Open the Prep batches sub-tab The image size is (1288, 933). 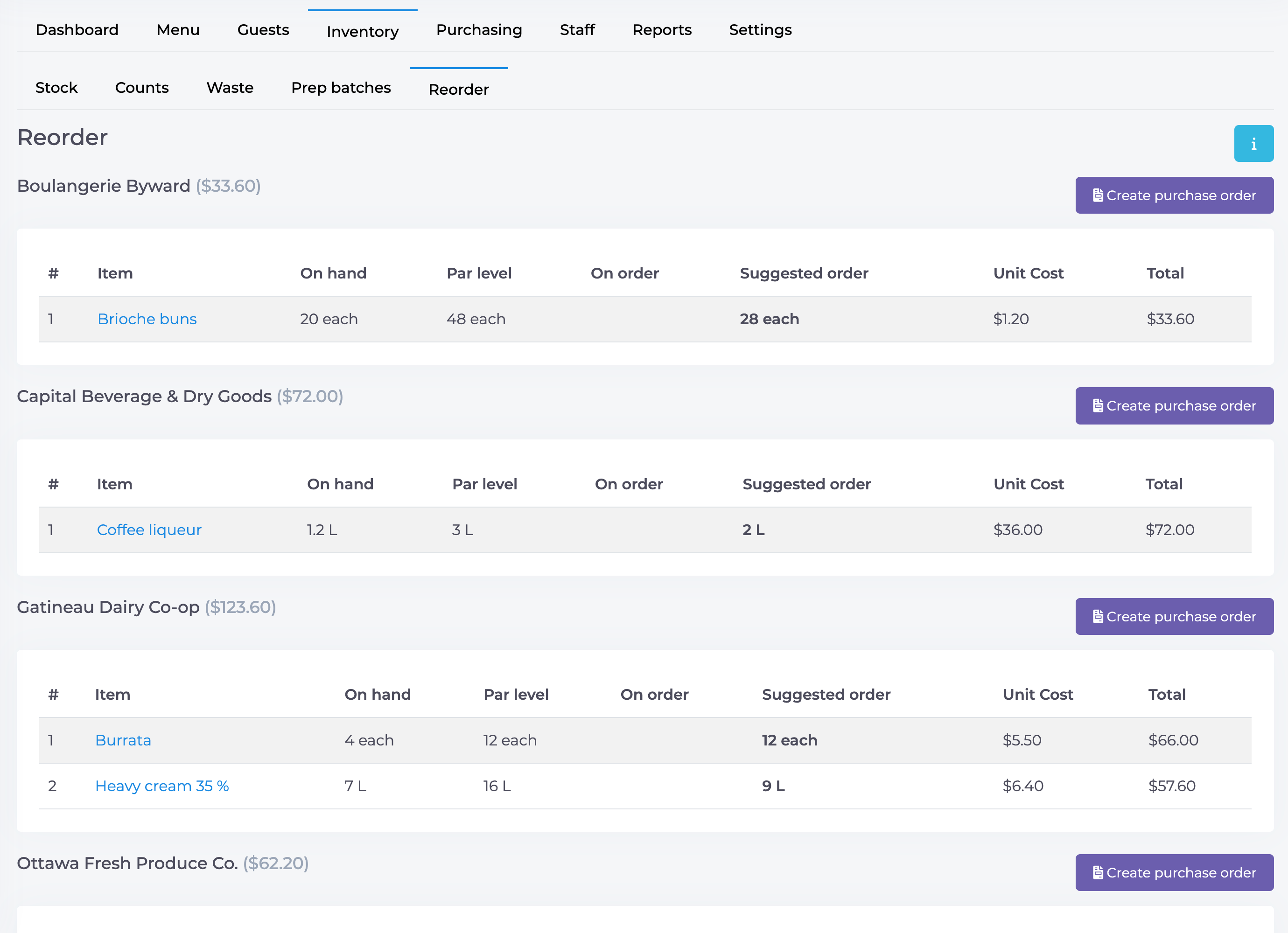tap(341, 88)
